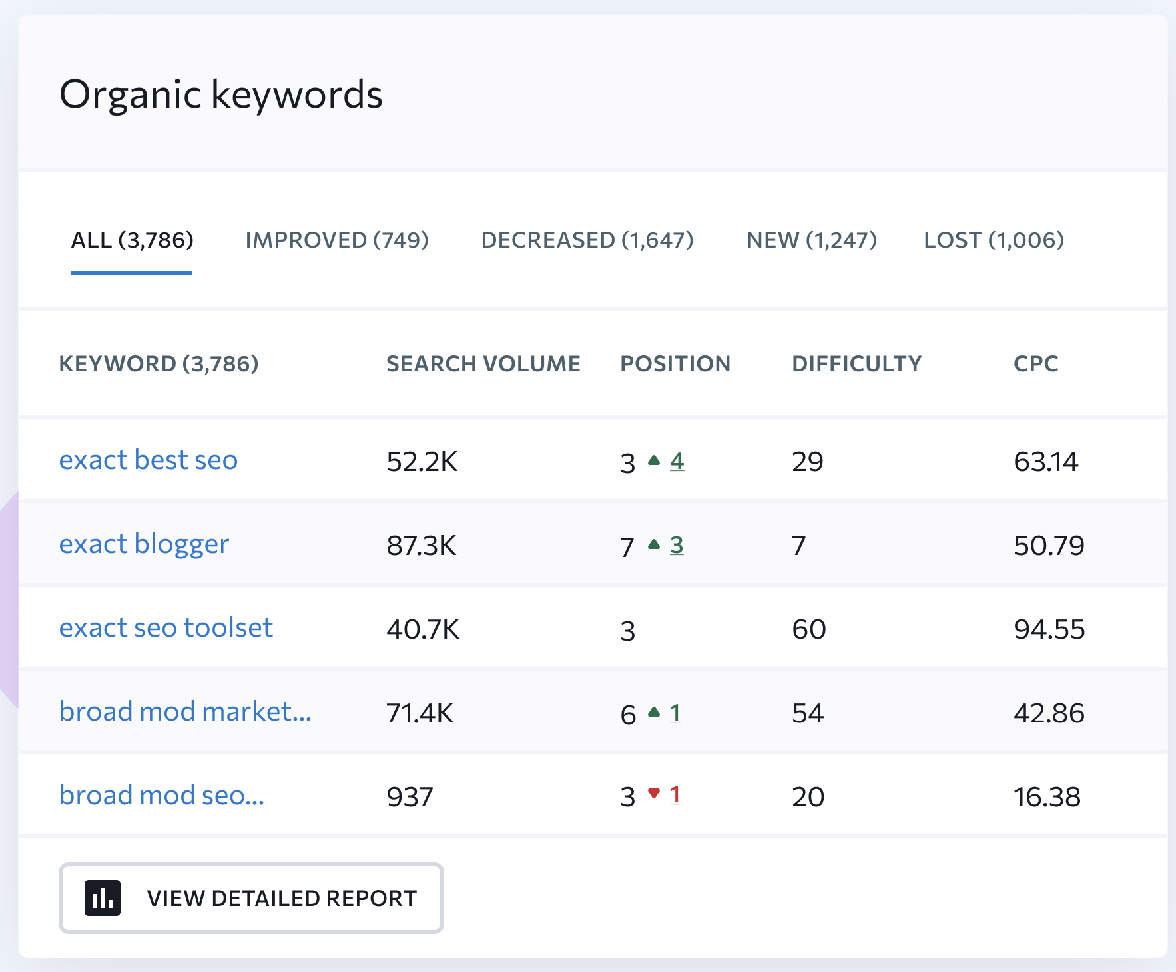
Task: Open the 'exact best seo' keyword link
Action: point(148,460)
